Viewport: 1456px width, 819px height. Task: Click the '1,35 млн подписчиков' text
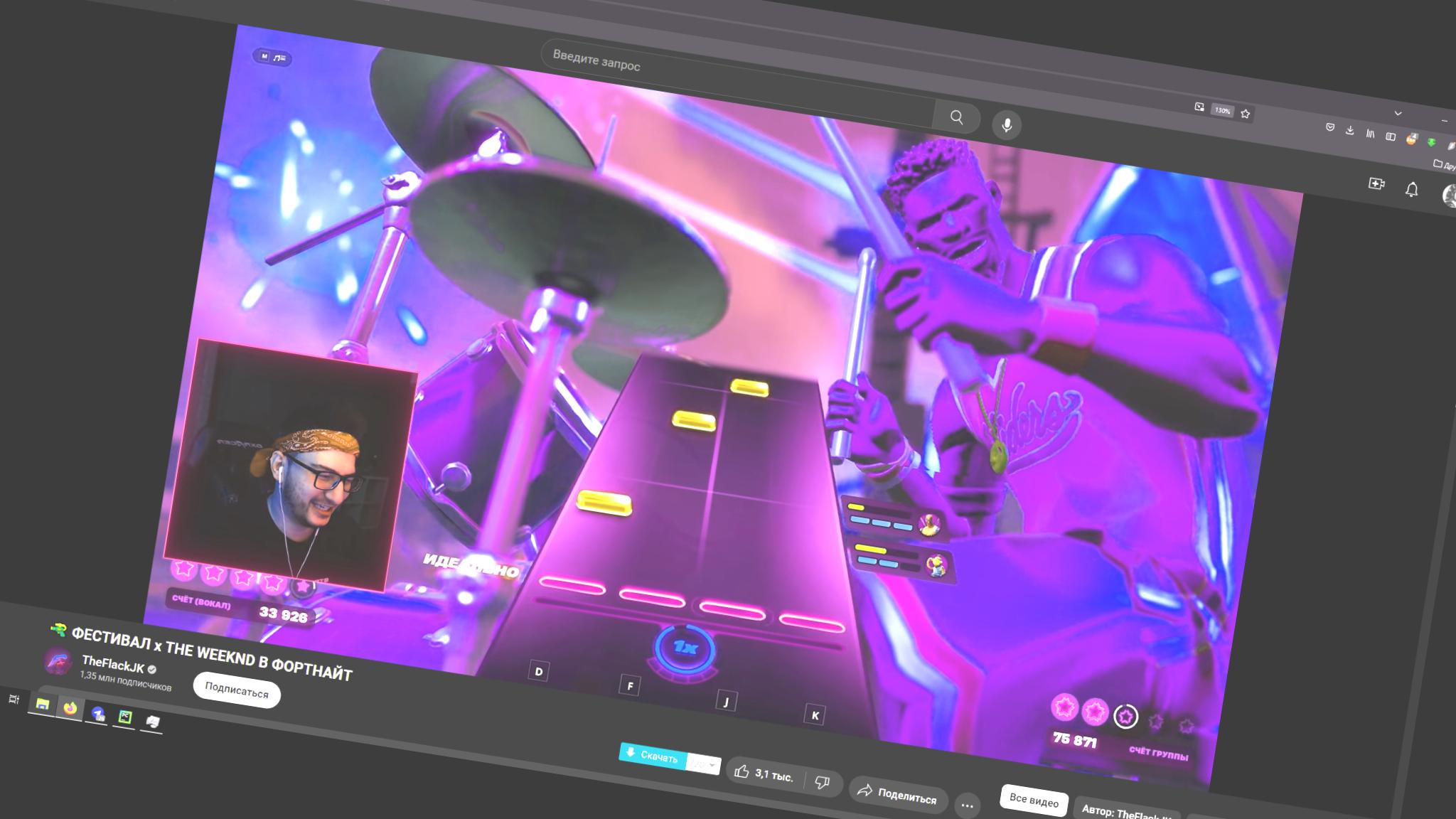pos(126,681)
